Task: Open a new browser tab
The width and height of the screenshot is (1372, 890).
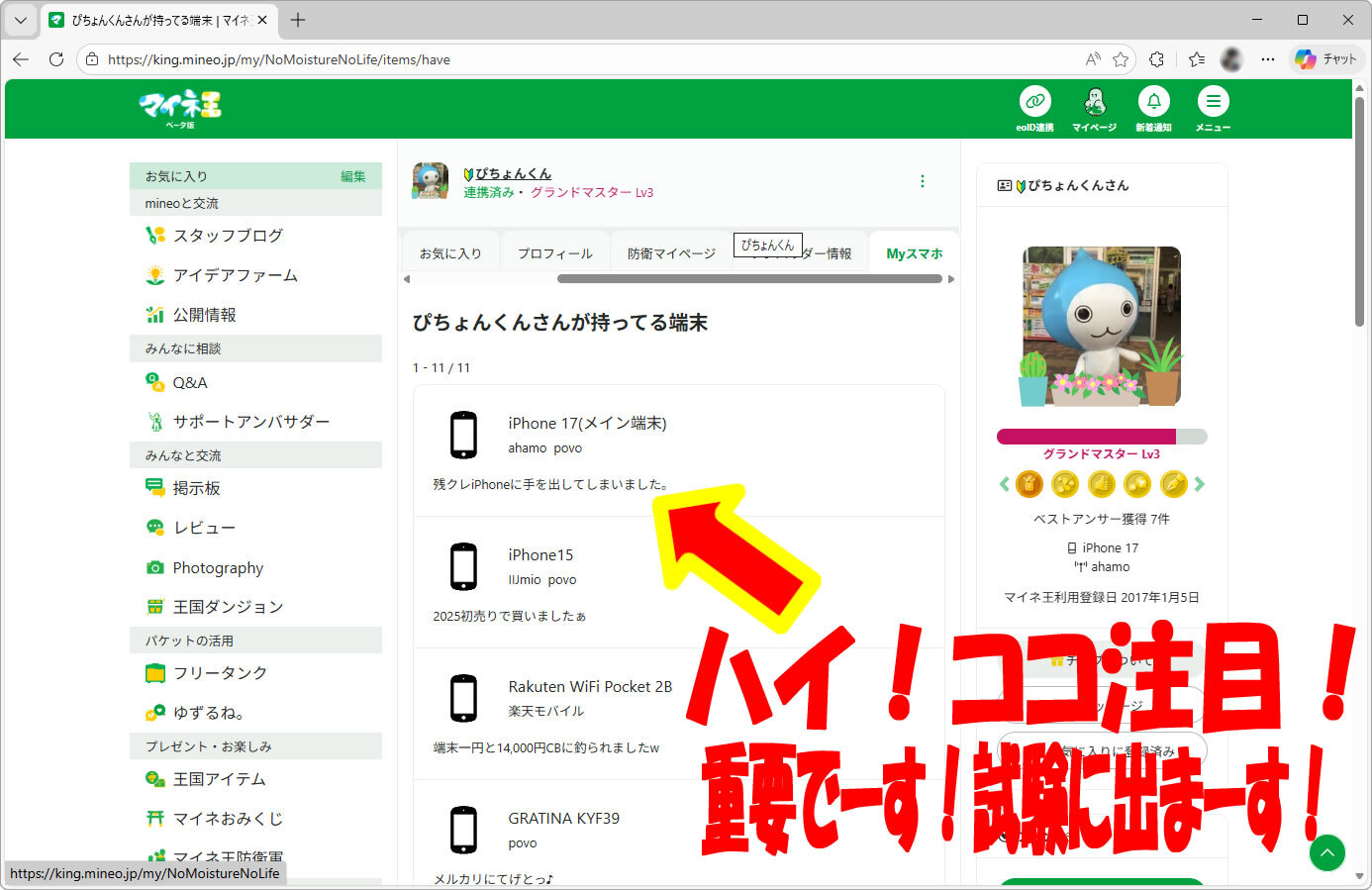Action: 298,20
